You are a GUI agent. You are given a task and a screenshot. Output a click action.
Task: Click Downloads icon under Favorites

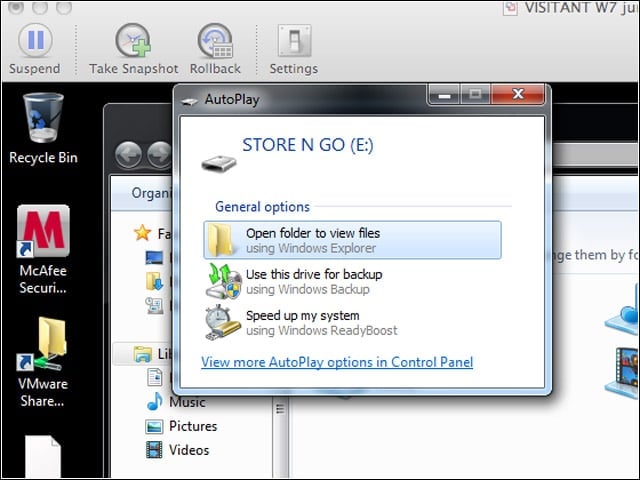point(155,282)
